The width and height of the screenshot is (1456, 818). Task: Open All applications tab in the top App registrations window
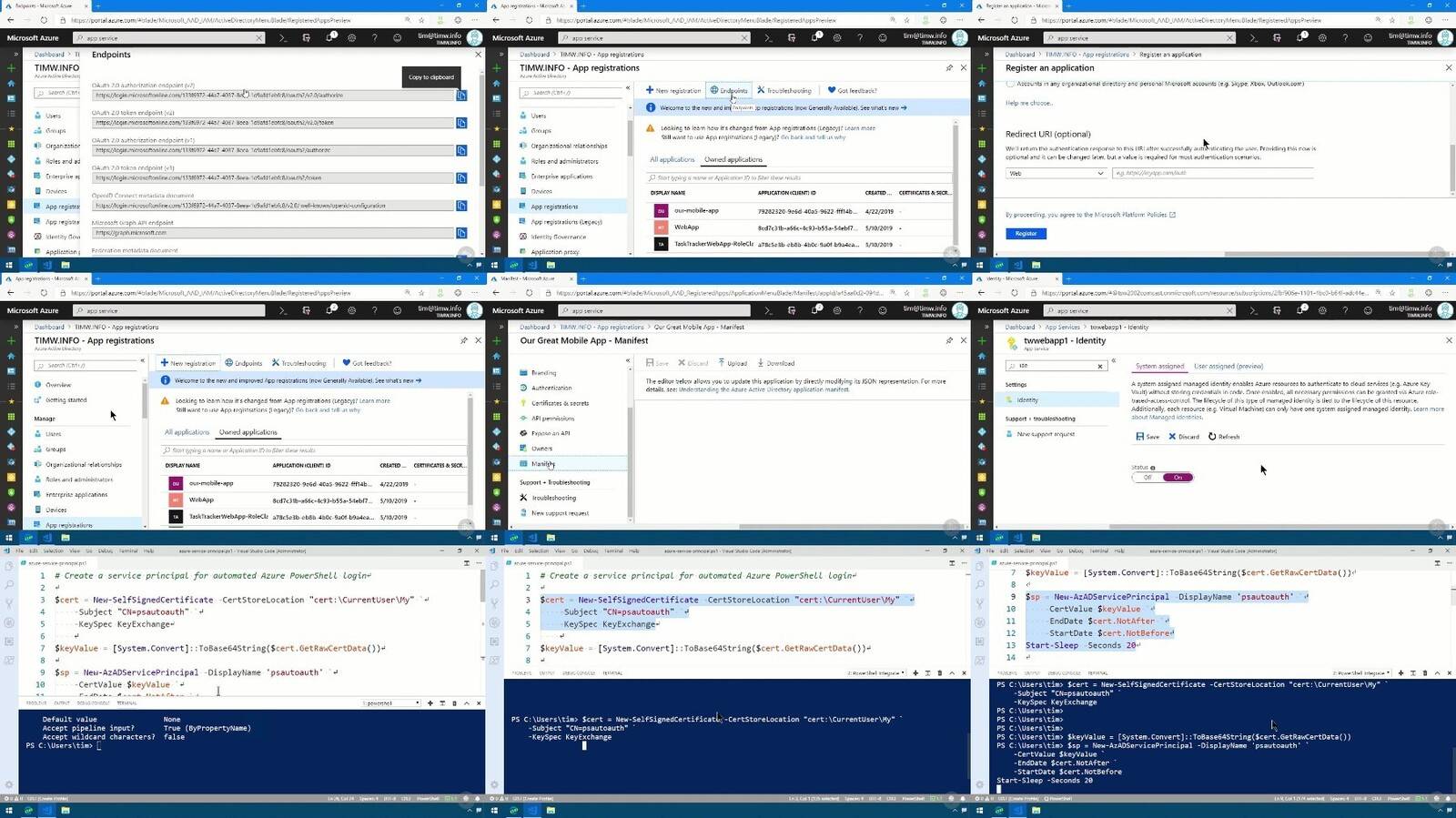pos(672,160)
